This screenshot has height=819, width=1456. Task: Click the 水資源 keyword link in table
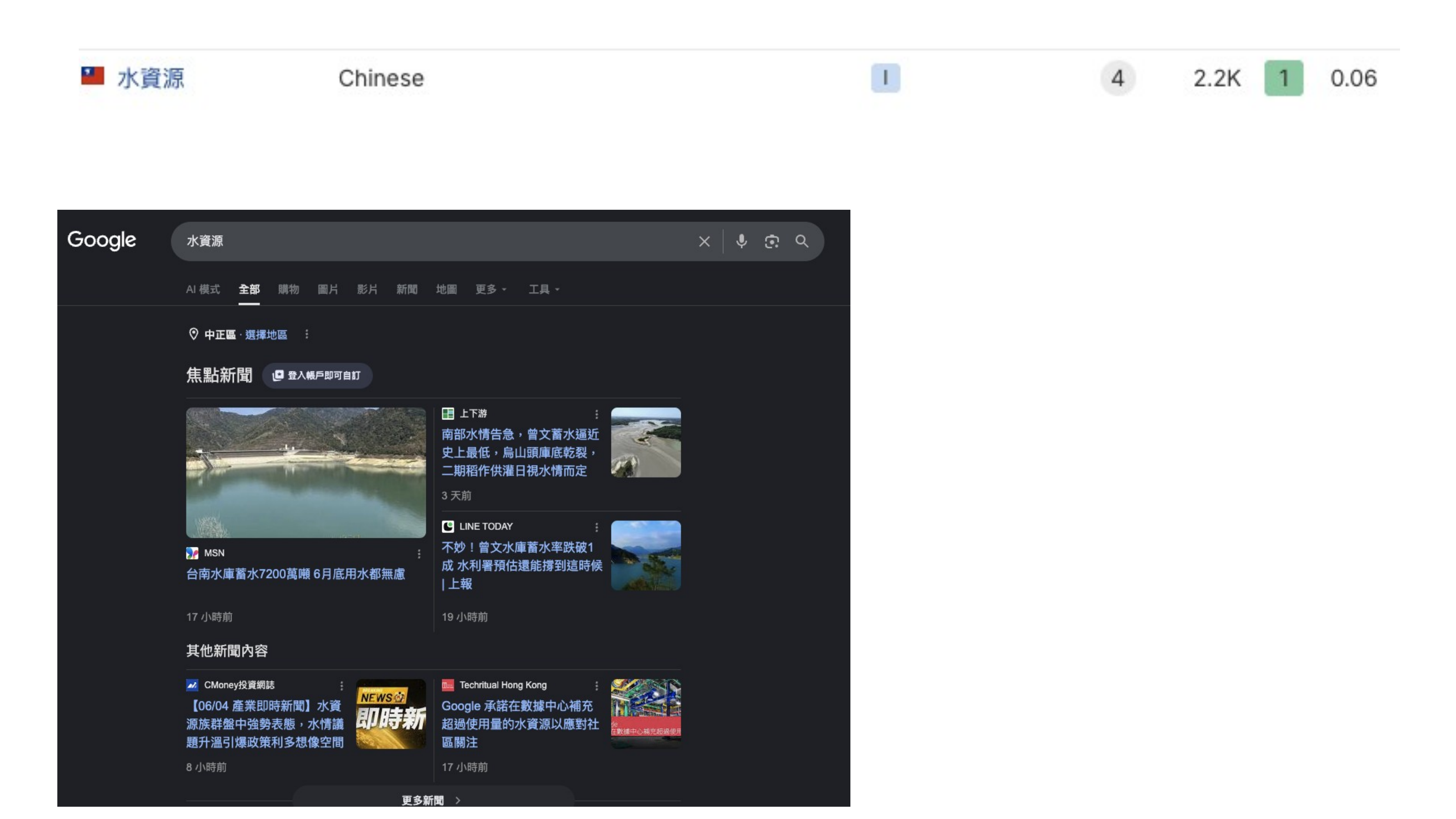[x=151, y=78]
